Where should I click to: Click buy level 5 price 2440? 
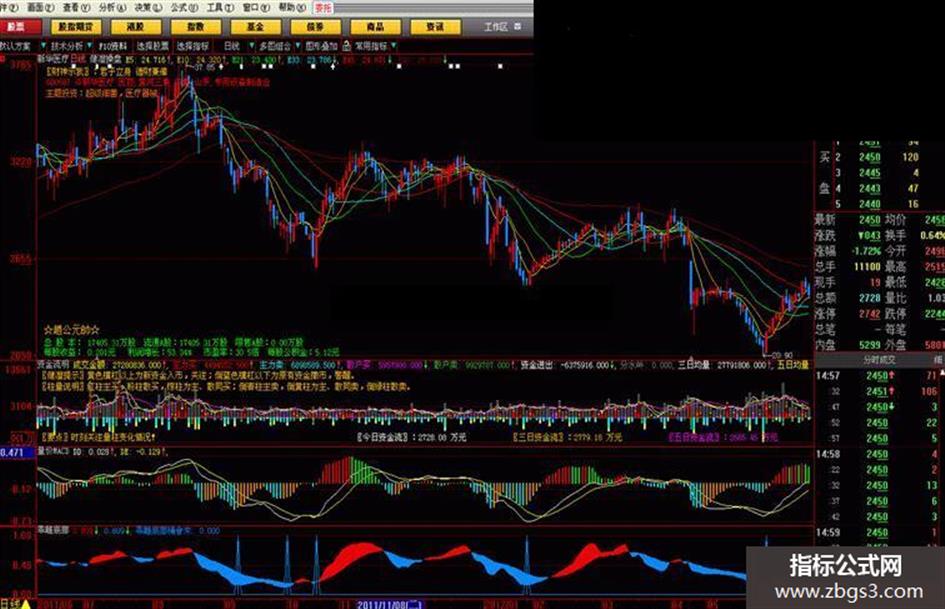point(870,204)
